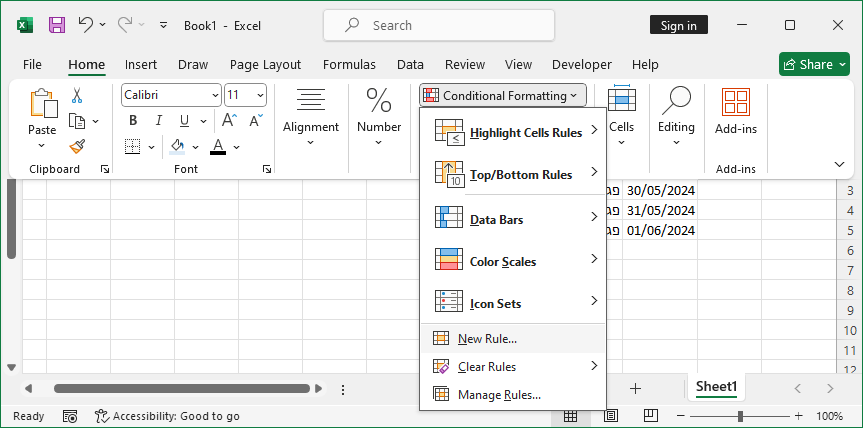Click the Fill Color paint bucket icon

pos(178,146)
